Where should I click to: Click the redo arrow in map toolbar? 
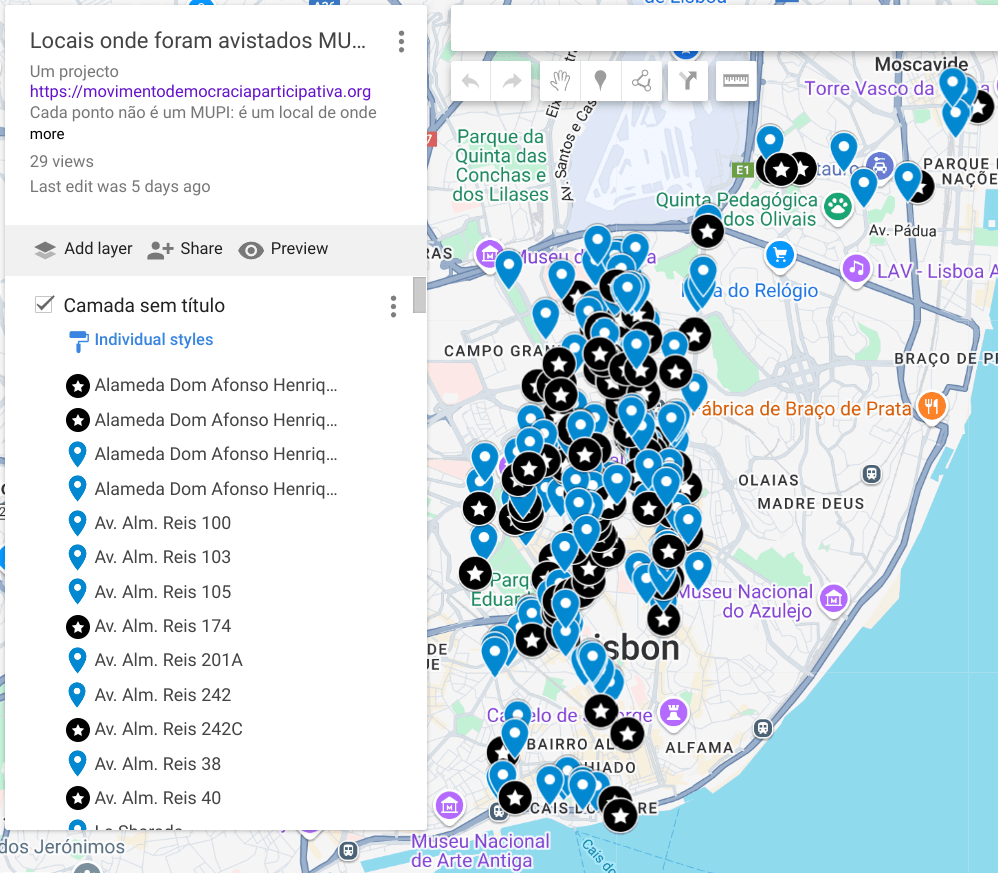(x=512, y=82)
